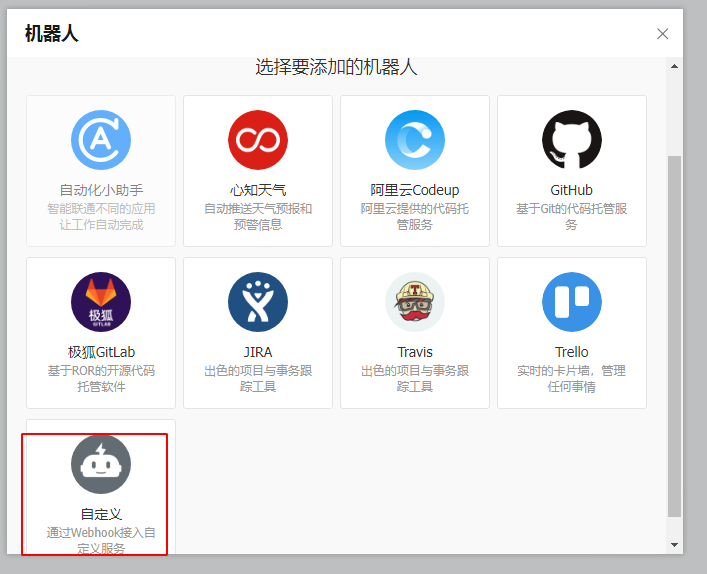The image size is (707, 574).
Task: Click the 自动化小助手 title text
Action: coord(101,190)
